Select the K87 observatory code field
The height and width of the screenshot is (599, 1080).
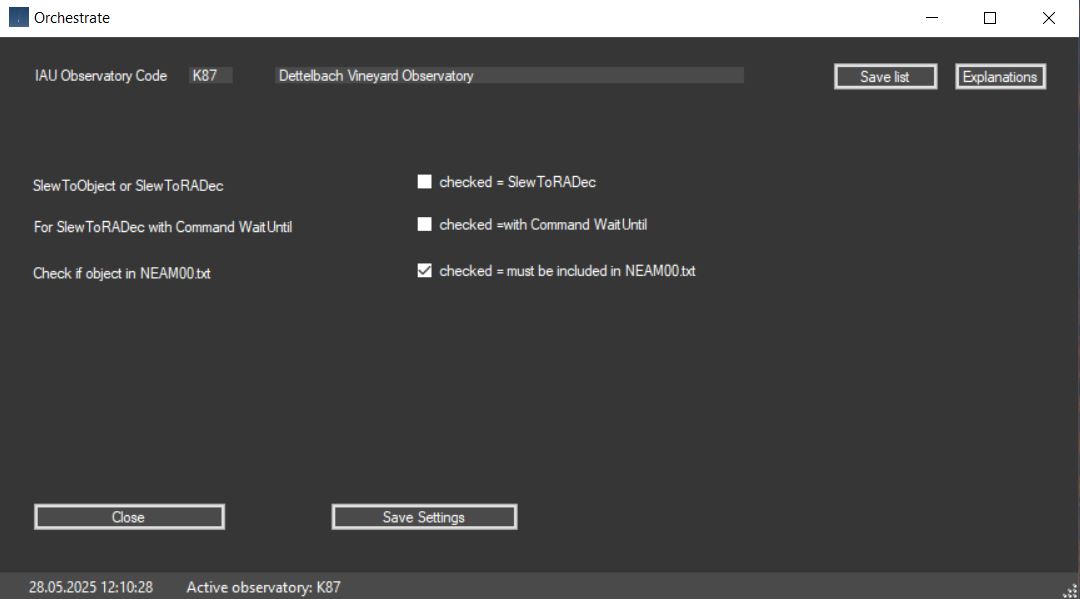click(x=211, y=76)
